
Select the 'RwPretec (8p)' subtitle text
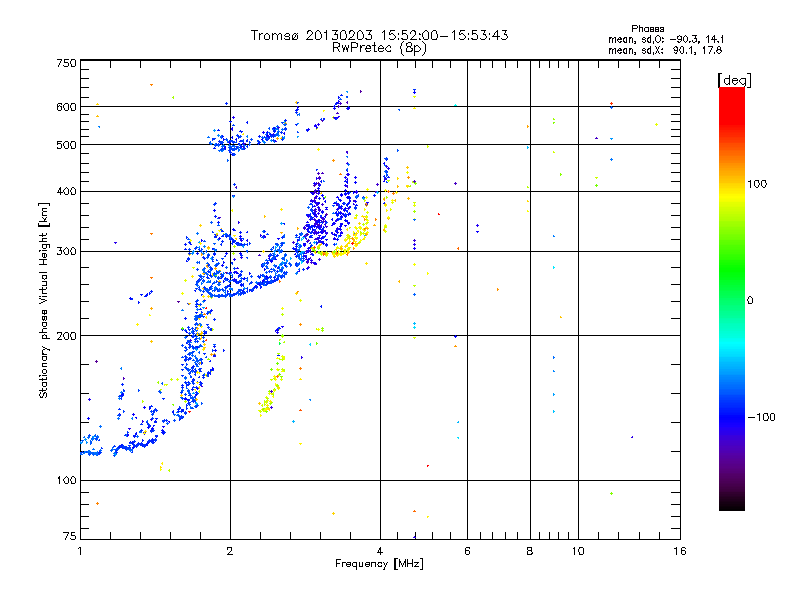pos(379,48)
